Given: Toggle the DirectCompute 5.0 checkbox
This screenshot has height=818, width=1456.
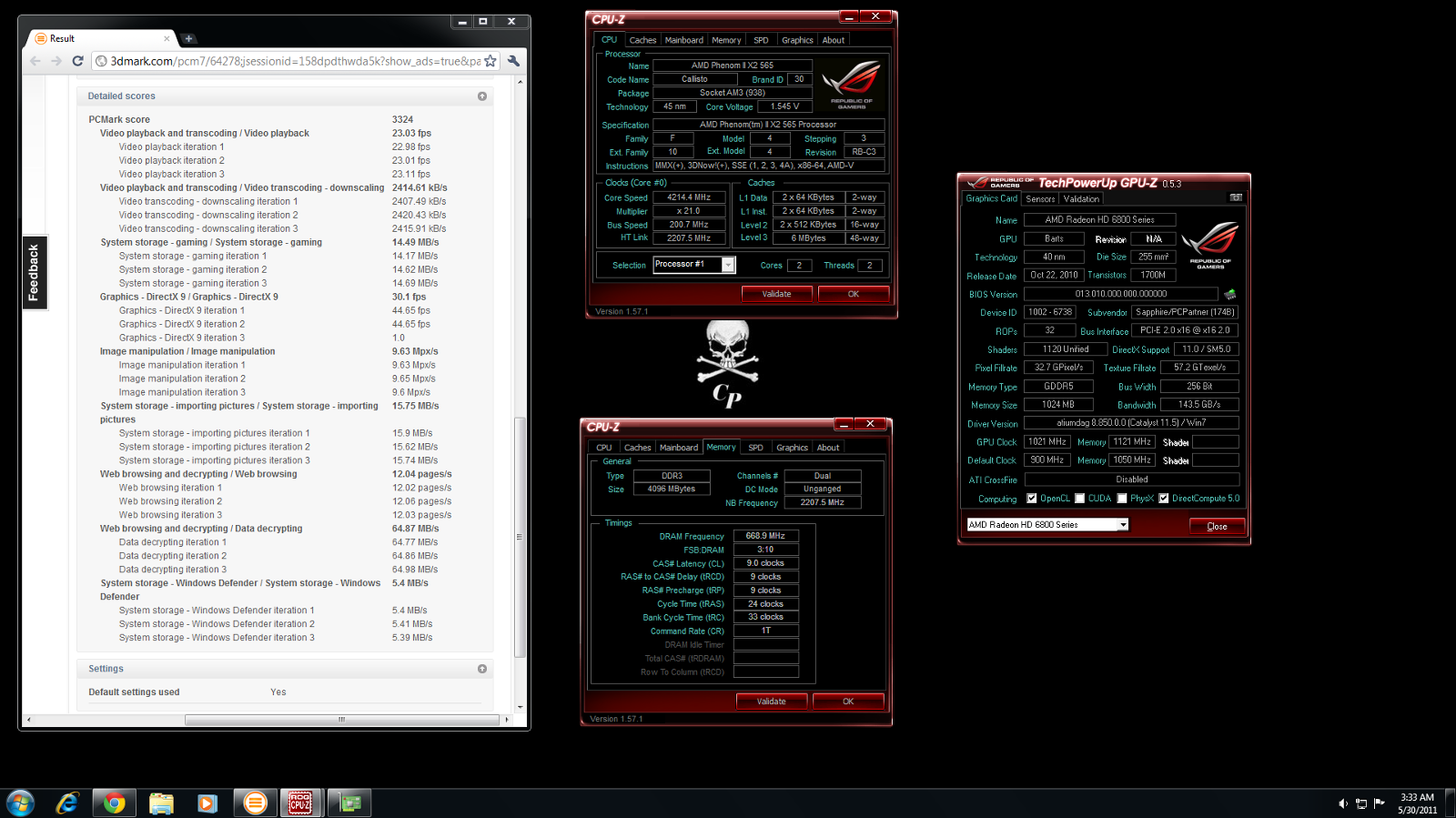Looking at the screenshot, I should [1163, 498].
